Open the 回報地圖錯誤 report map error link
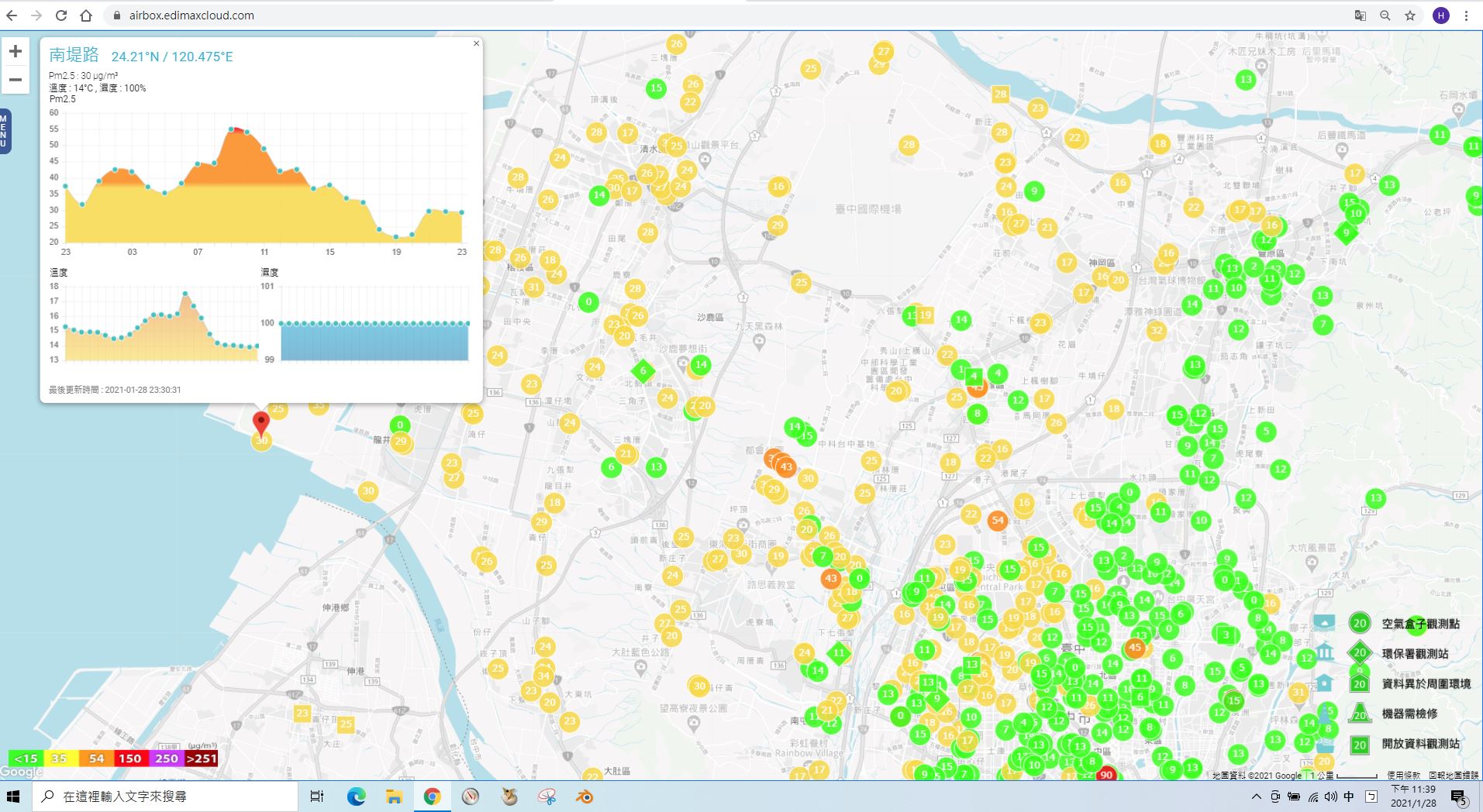Image resolution: width=1483 pixels, height=812 pixels. click(x=1454, y=775)
